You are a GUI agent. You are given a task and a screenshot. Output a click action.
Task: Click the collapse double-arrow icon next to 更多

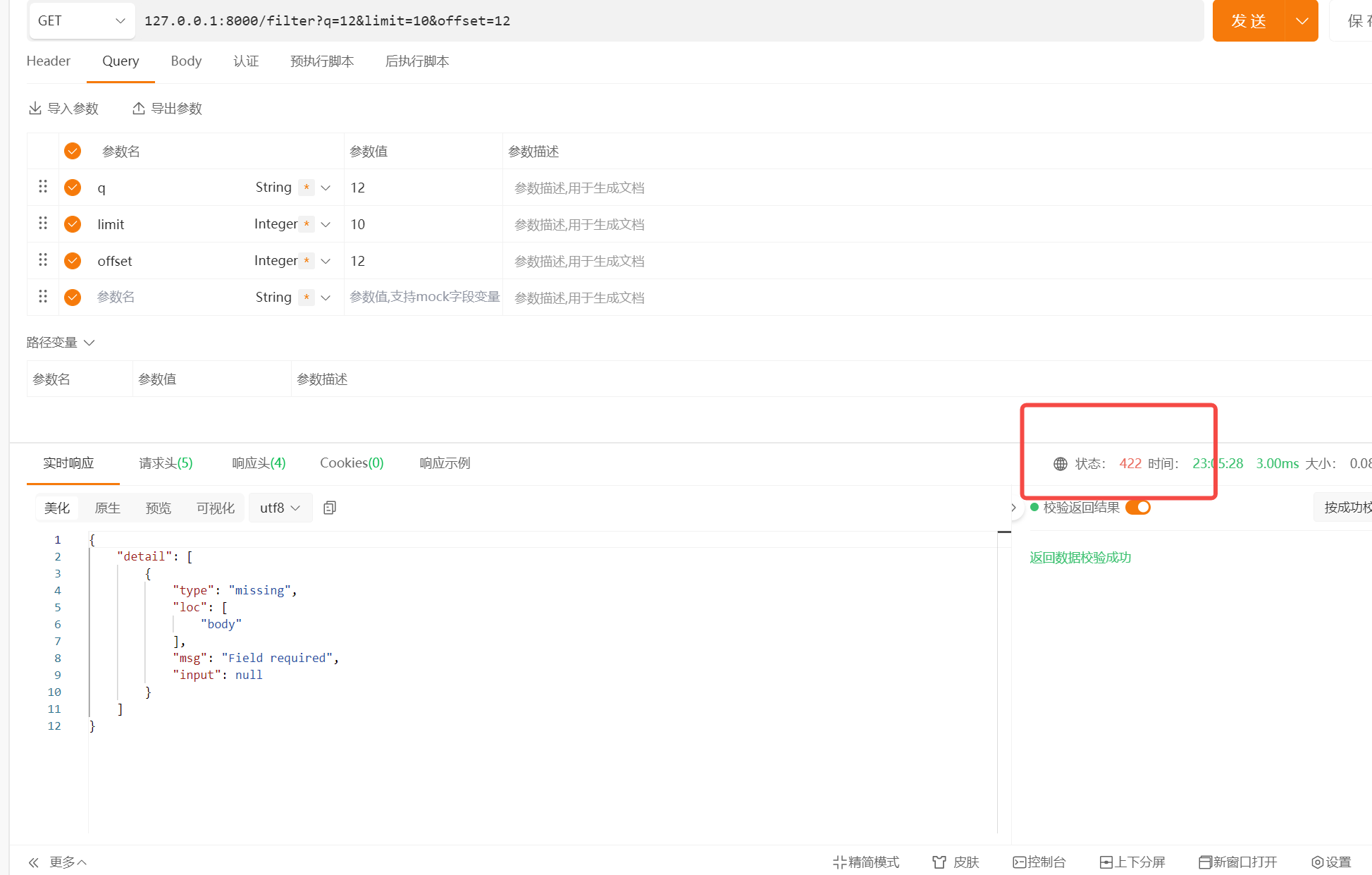tap(34, 862)
